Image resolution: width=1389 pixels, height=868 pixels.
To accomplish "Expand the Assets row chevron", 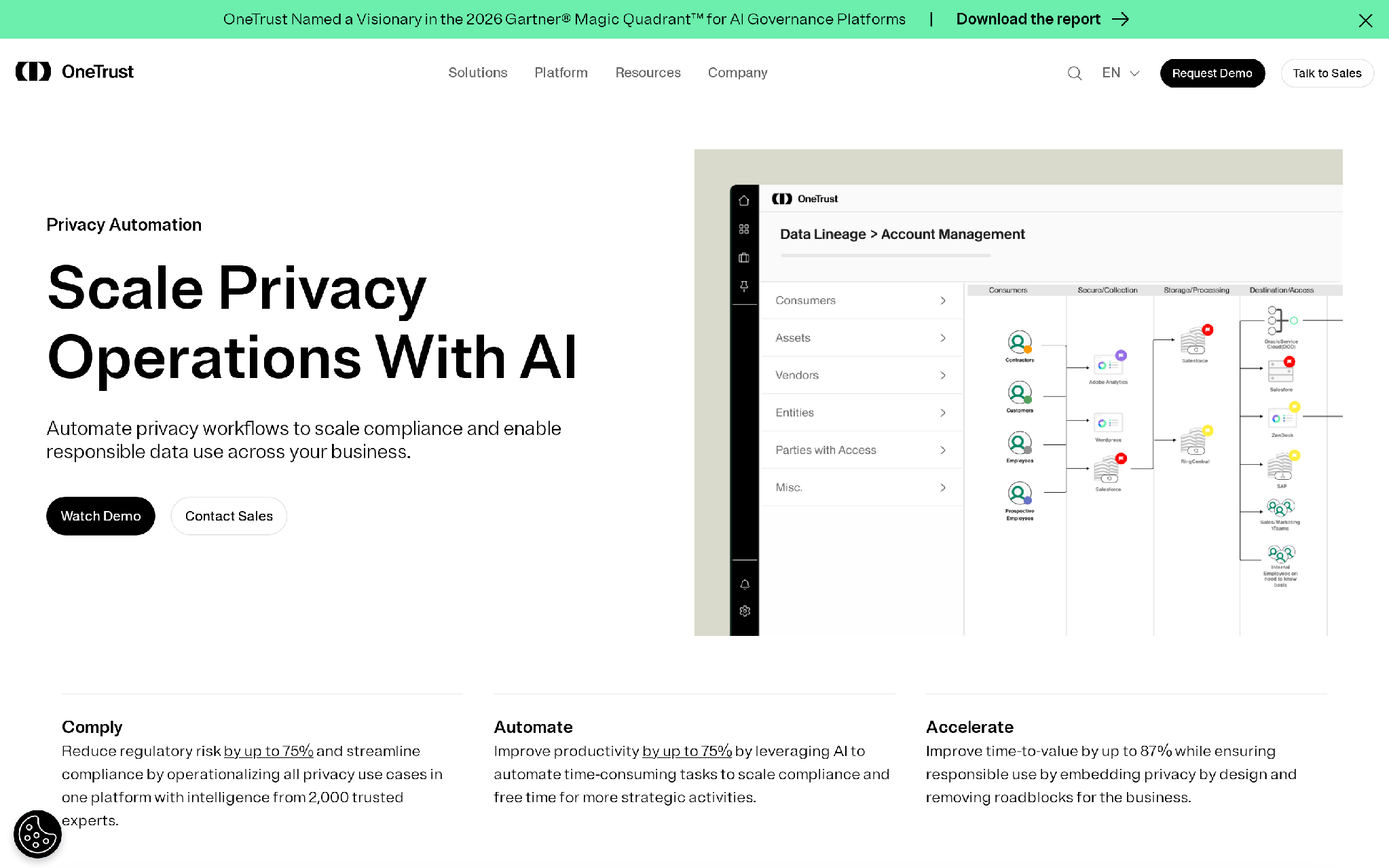I will 943,338.
